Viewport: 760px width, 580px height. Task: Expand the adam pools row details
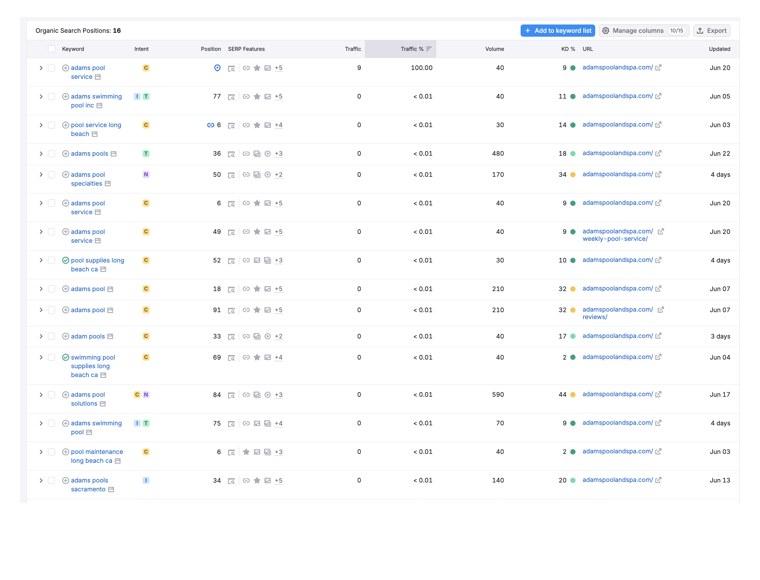pos(41,336)
